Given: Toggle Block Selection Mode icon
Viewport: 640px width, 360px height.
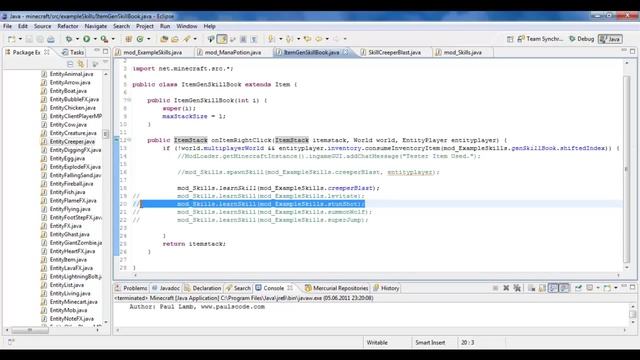Looking at the screenshot, I should tap(243, 39).
